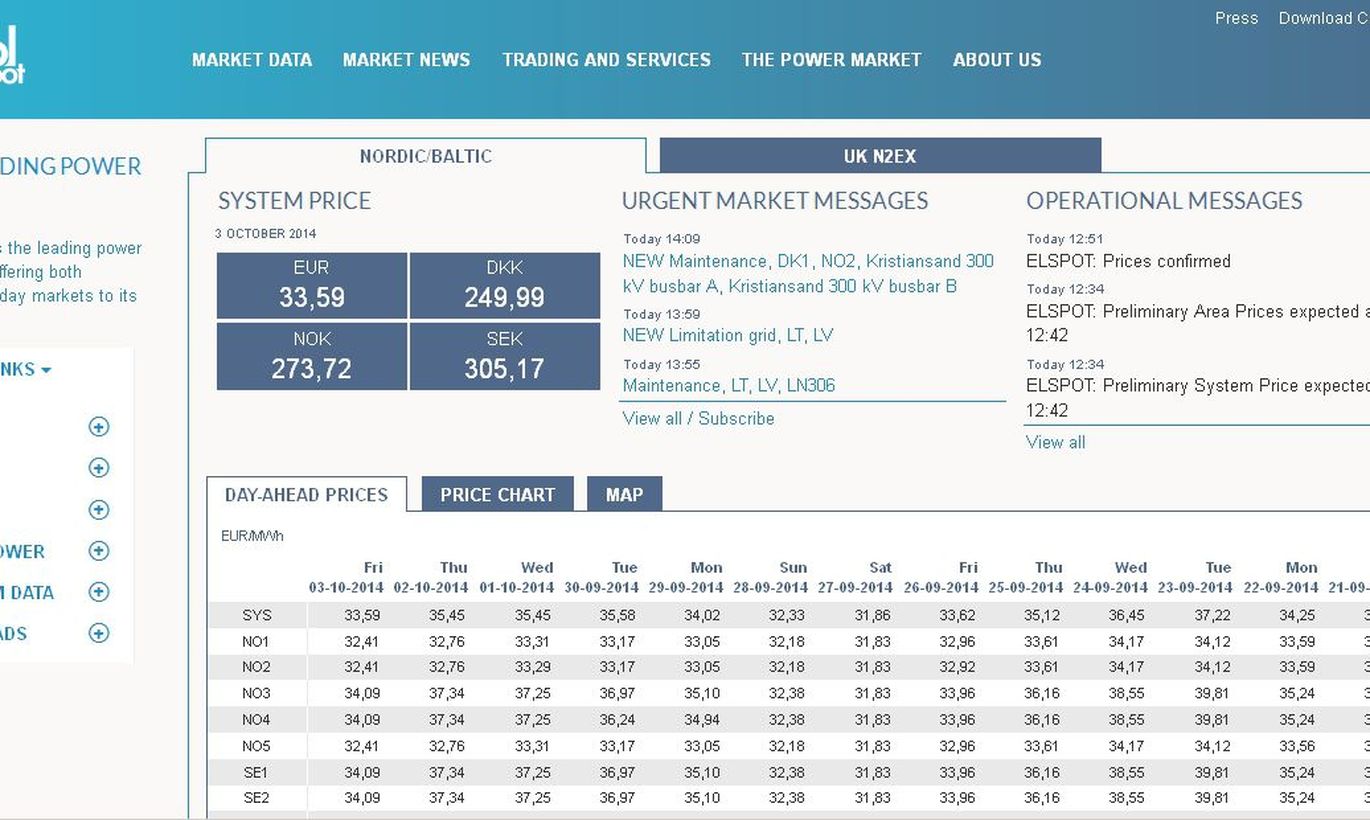Click the EUR system price tile
Screen dimensions: 1370x820
[312, 285]
